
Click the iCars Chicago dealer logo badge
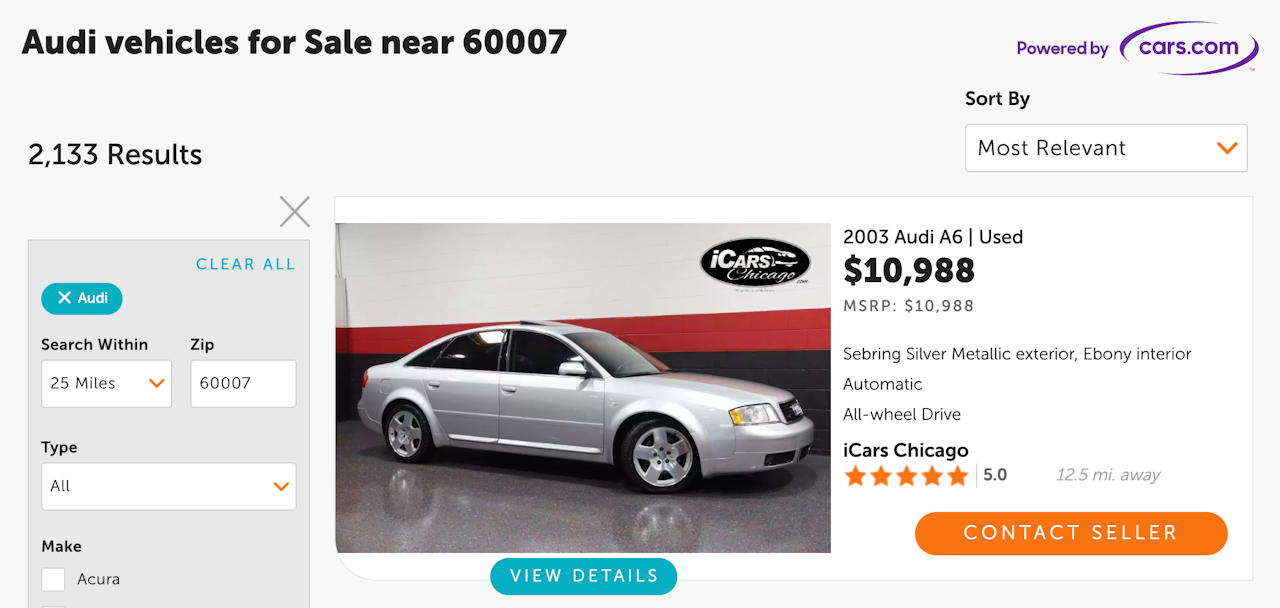click(754, 263)
